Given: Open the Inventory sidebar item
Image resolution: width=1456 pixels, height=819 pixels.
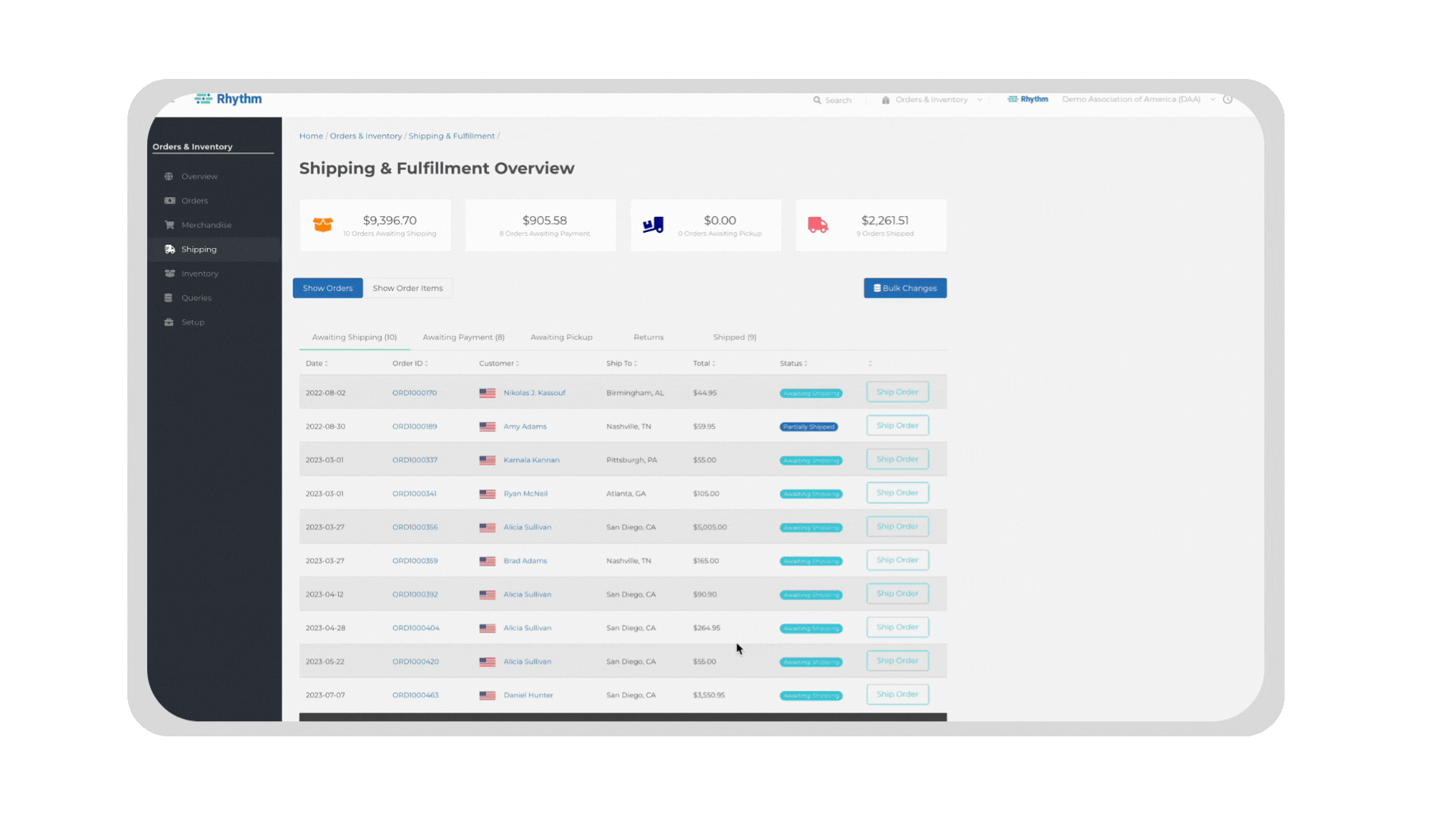Looking at the screenshot, I should point(214,274).
